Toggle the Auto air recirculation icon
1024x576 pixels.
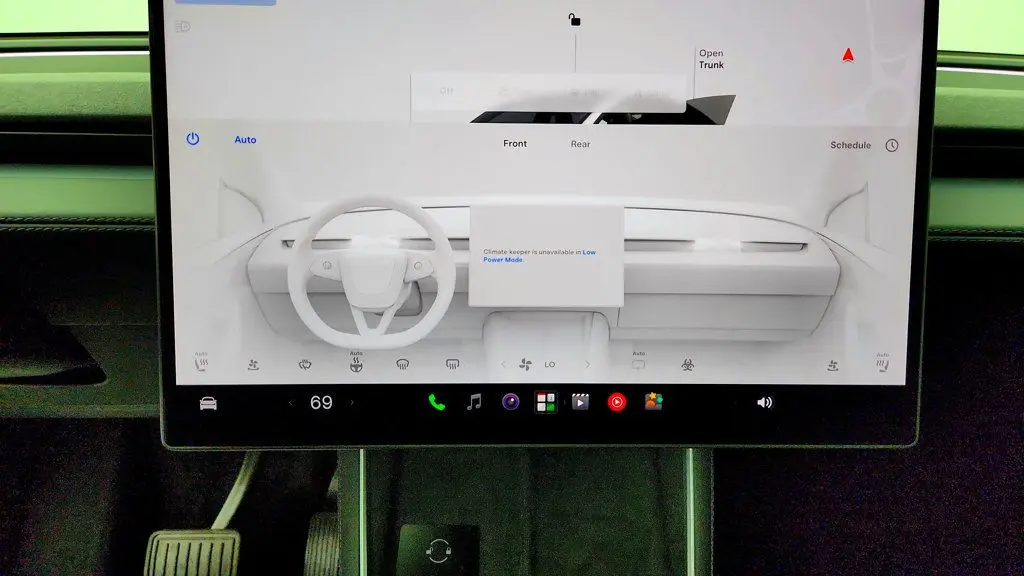pyautogui.click(x=638, y=362)
